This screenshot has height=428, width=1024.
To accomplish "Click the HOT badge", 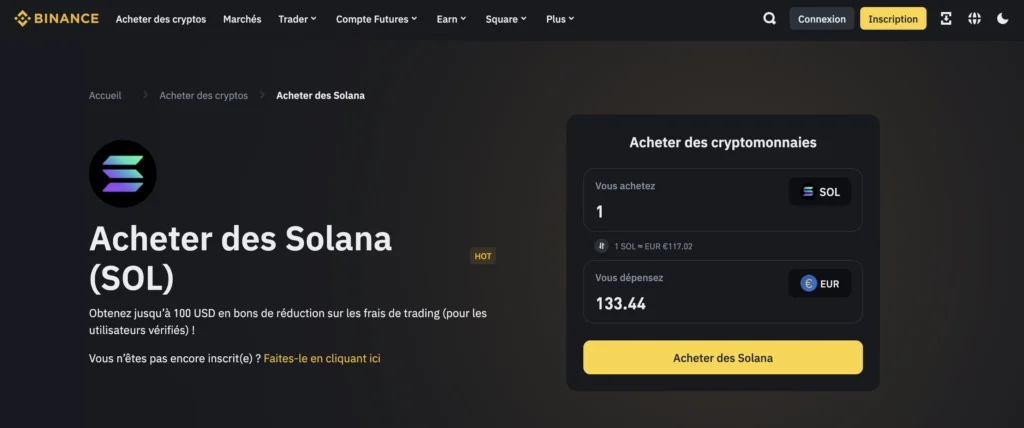I will [483, 256].
